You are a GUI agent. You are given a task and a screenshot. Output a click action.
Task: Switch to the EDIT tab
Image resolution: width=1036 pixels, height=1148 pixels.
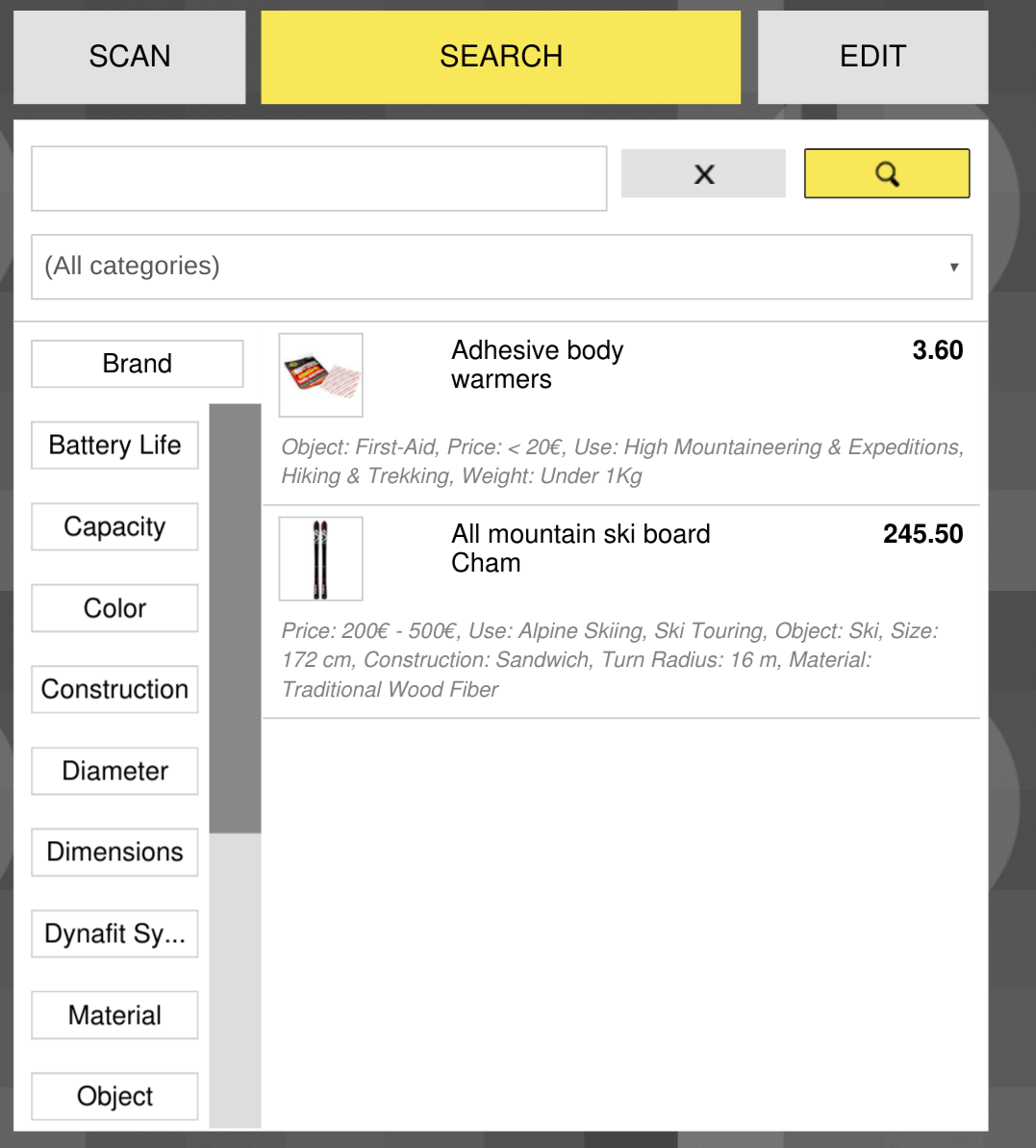click(872, 57)
